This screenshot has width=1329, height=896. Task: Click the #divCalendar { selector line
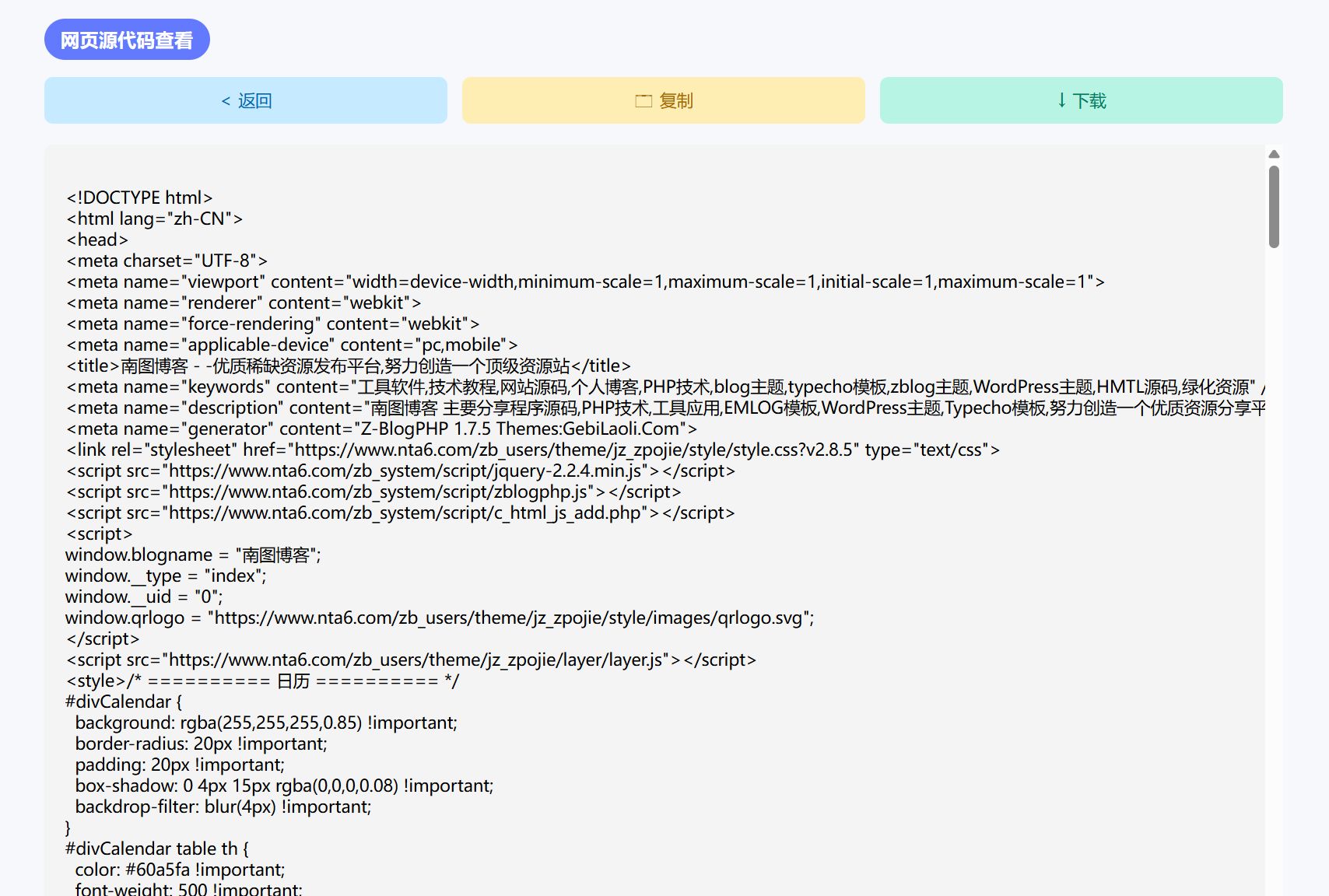(x=124, y=702)
